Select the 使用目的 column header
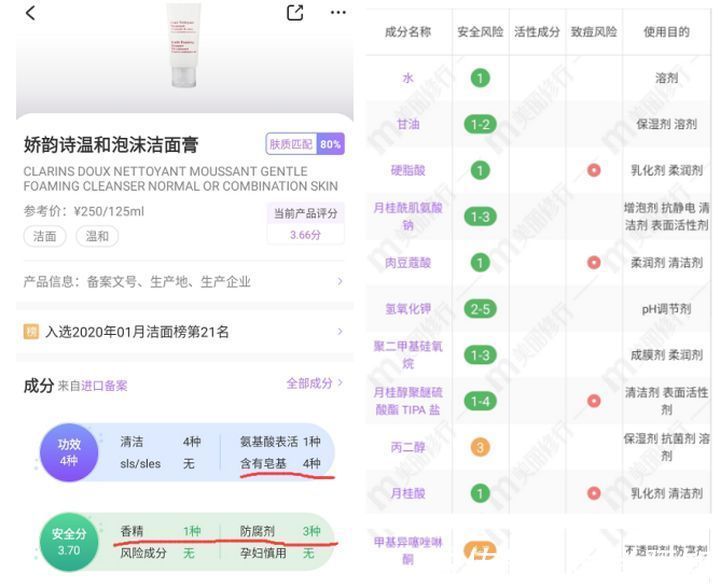This screenshot has width=720, height=587. [x=666, y=32]
